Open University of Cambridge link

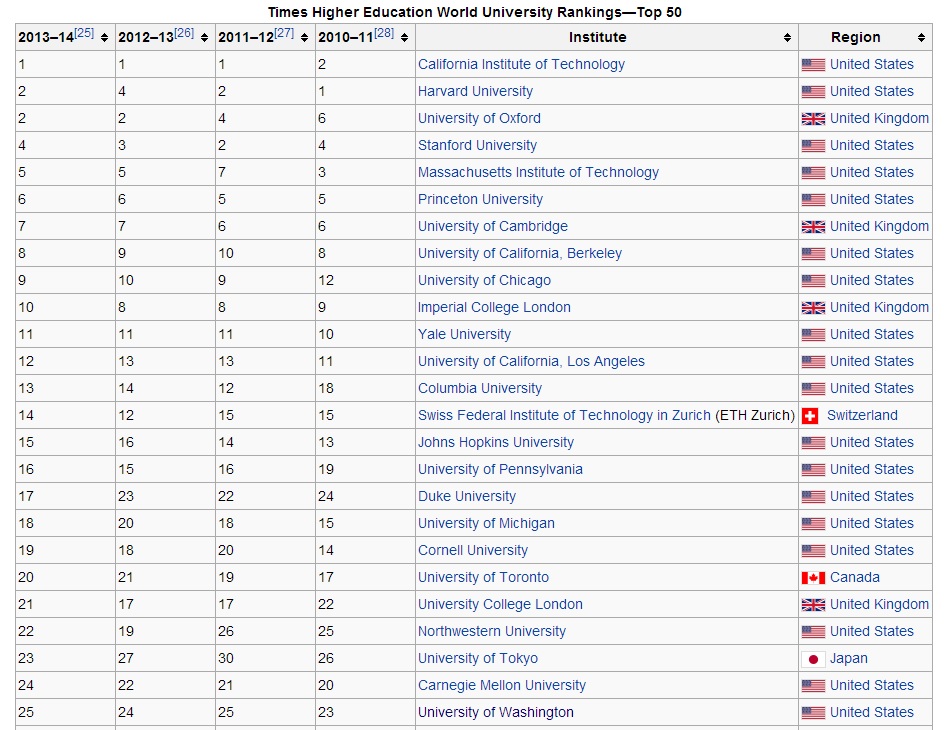pos(493,226)
